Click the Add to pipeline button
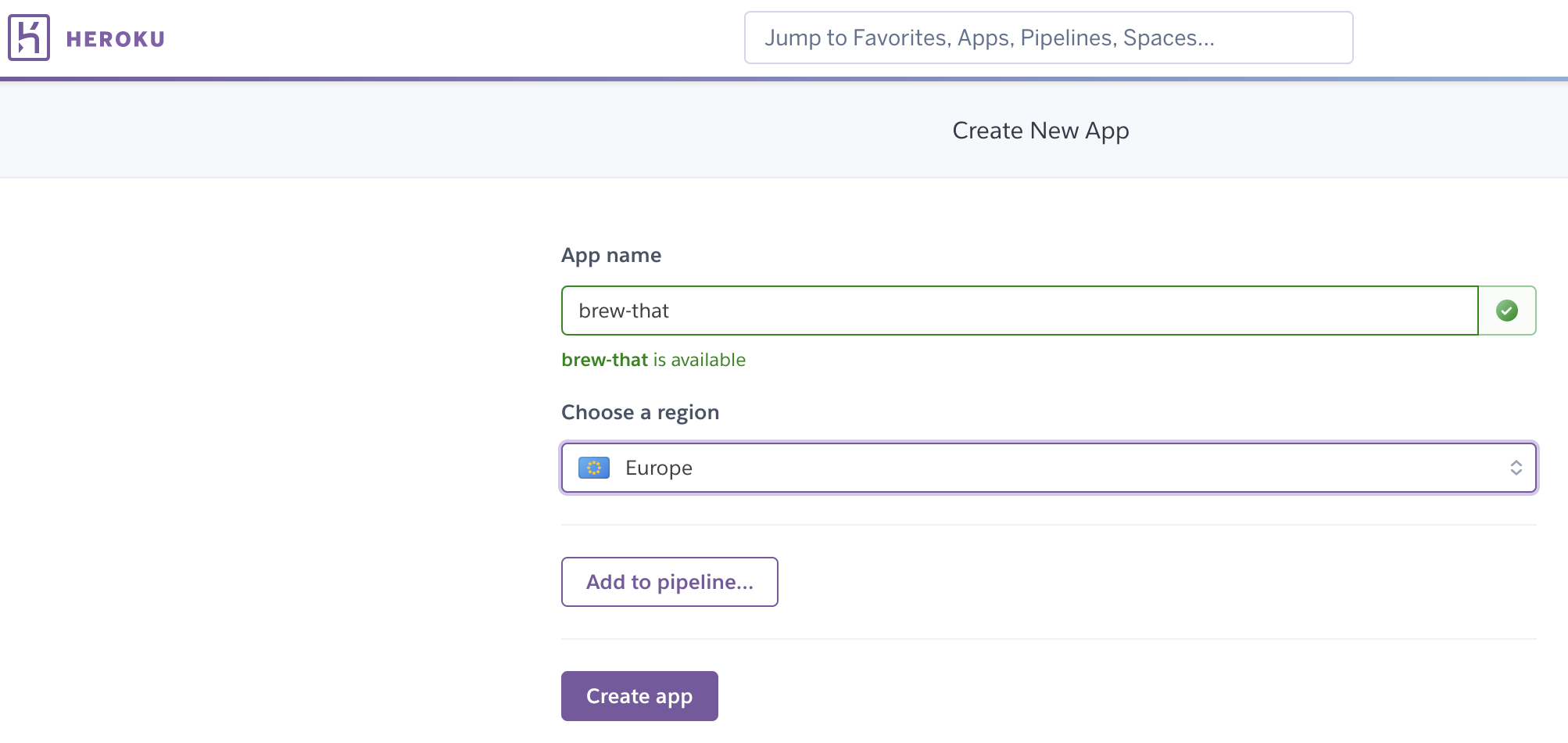The width and height of the screenshot is (1568, 743). click(x=670, y=582)
